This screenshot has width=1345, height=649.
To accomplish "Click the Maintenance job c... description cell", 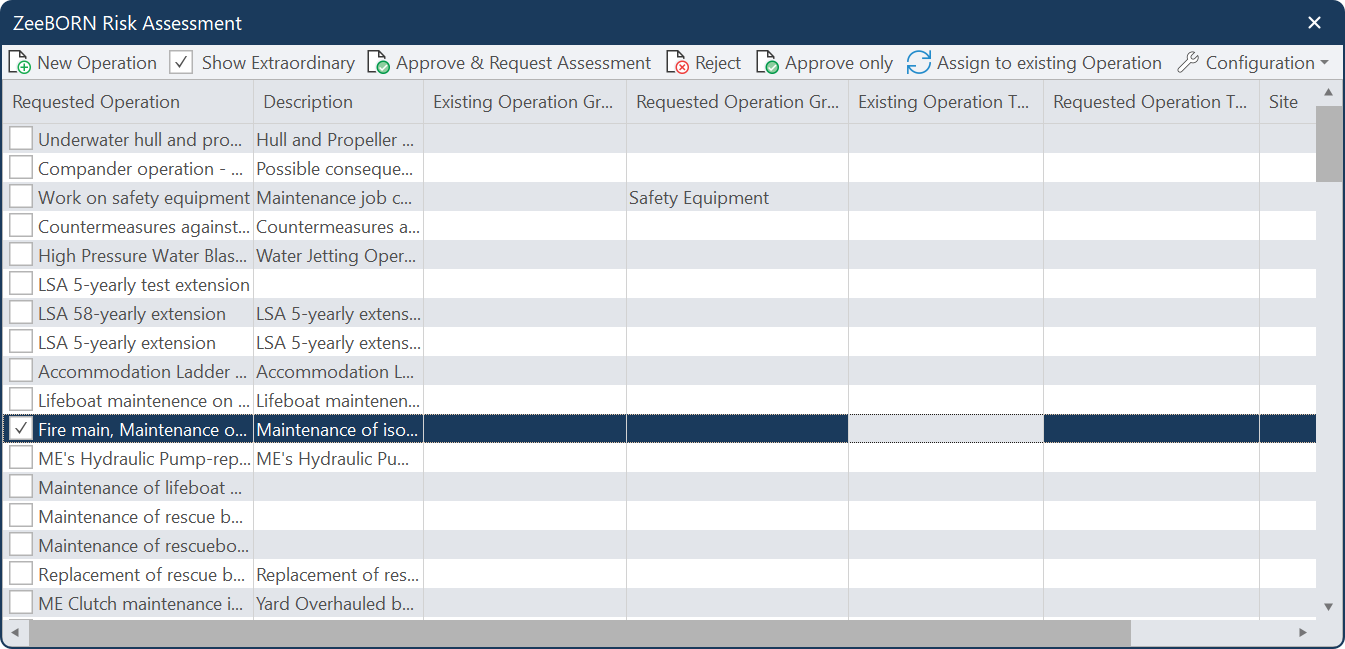I will point(339,197).
